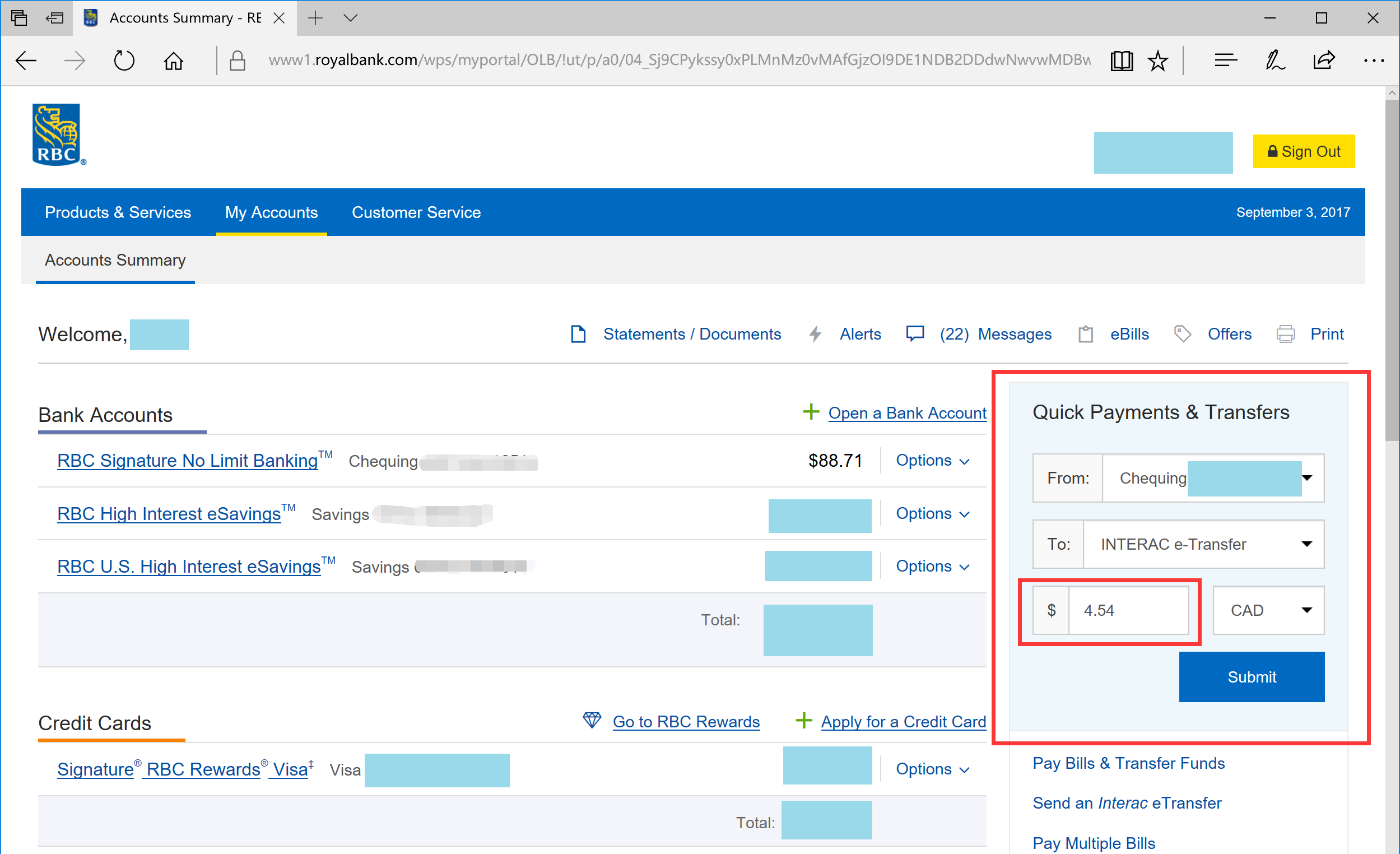
Task: Click Apply for a Credit Card link
Action: [x=904, y=722]
